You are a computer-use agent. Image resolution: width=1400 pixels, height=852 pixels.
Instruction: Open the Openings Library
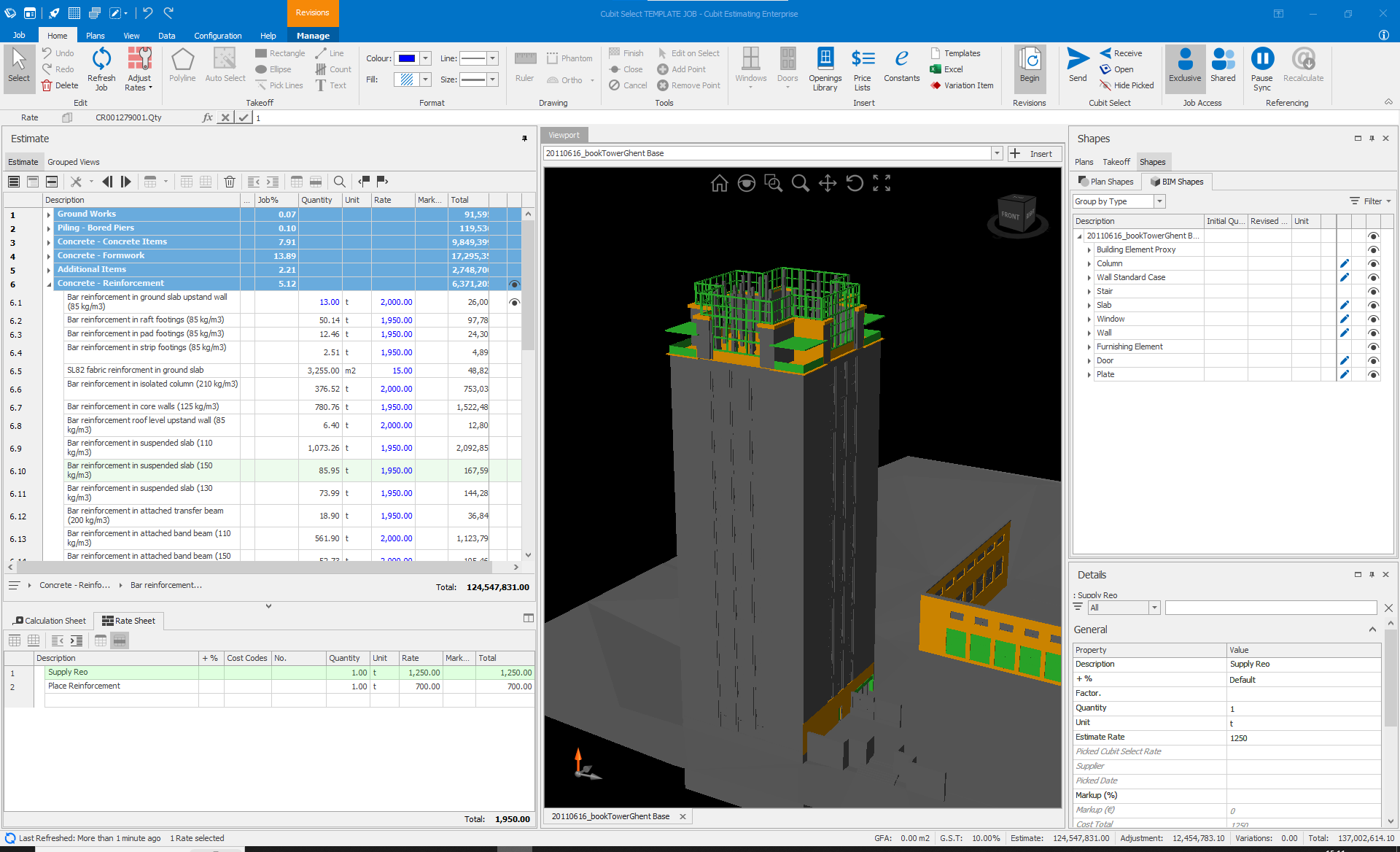coord(825,69)
